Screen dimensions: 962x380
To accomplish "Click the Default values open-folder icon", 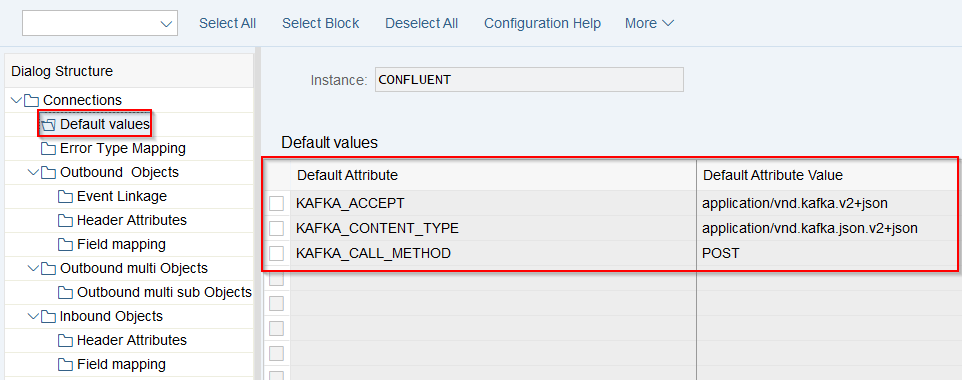I will click(x=48, y=125).
